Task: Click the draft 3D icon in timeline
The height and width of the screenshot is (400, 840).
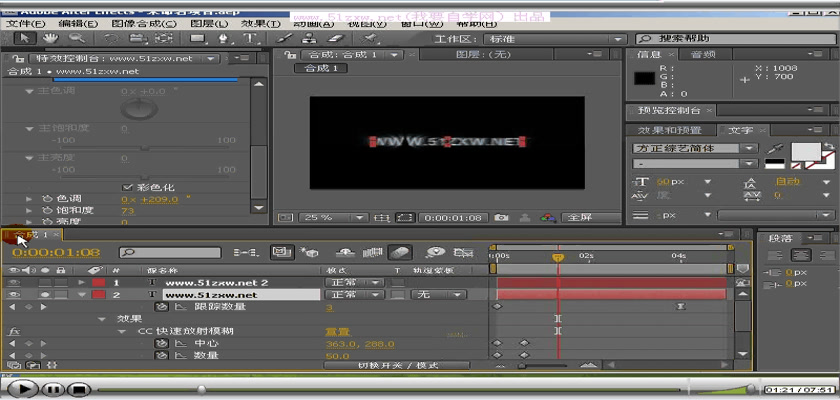Action: click(x=310, y=252)
